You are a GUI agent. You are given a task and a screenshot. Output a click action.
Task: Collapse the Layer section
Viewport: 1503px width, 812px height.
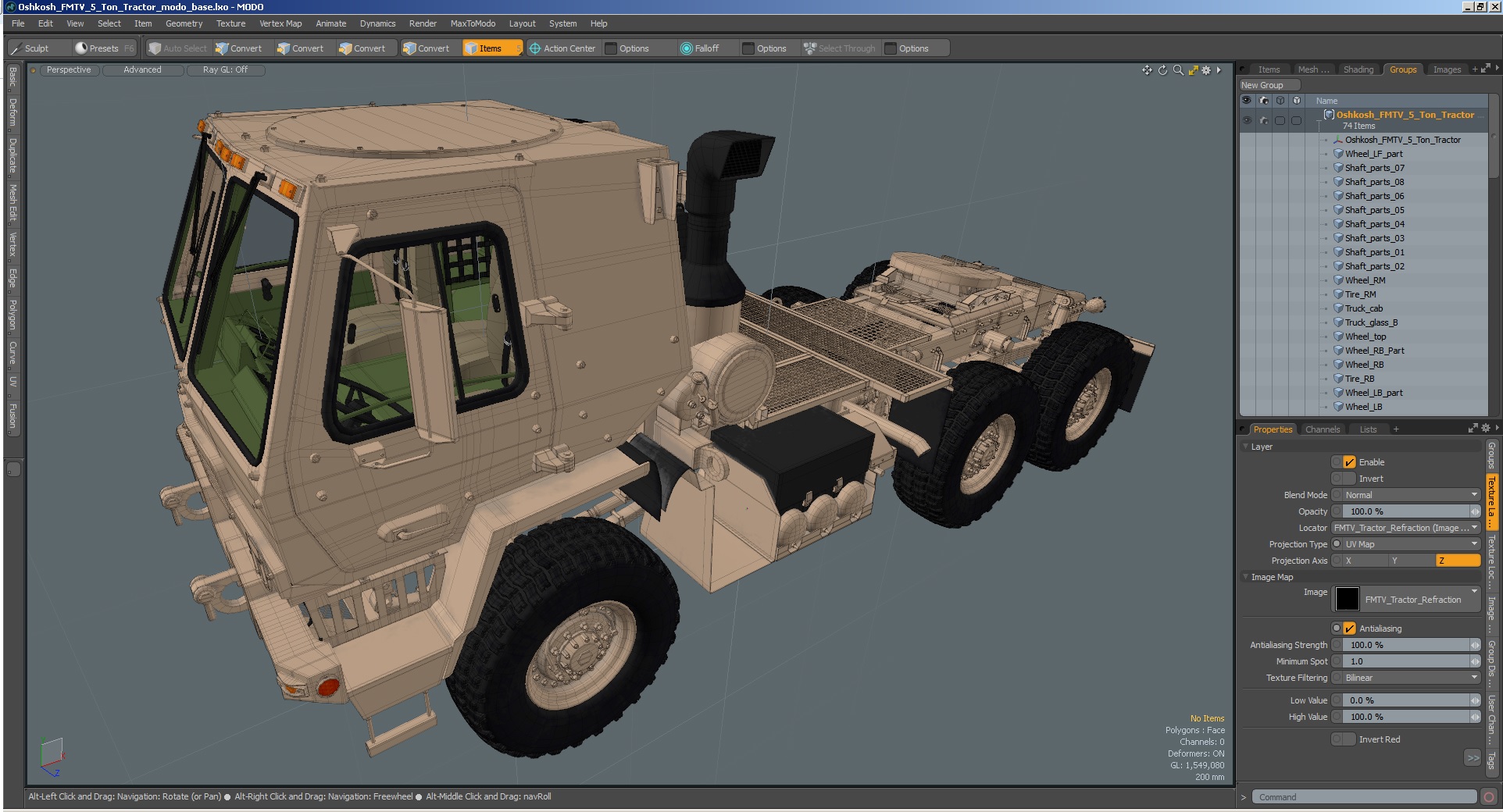(1245, 447)
